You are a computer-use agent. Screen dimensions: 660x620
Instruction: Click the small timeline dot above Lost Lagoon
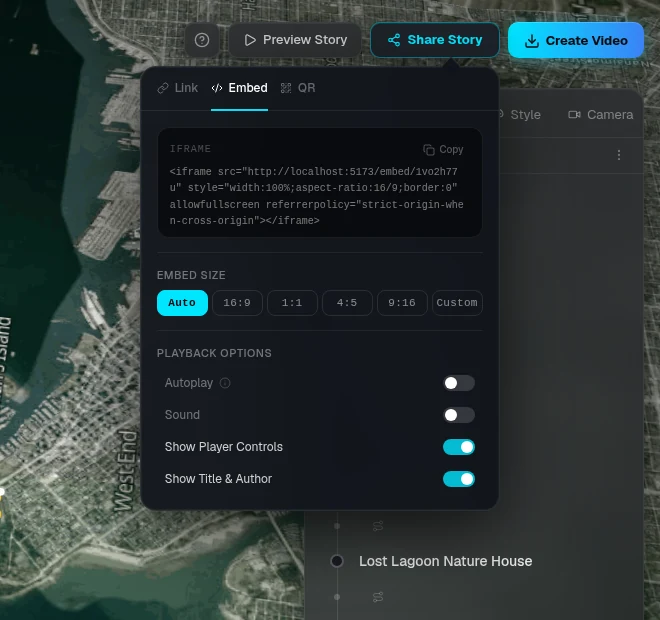coord(337,526)
